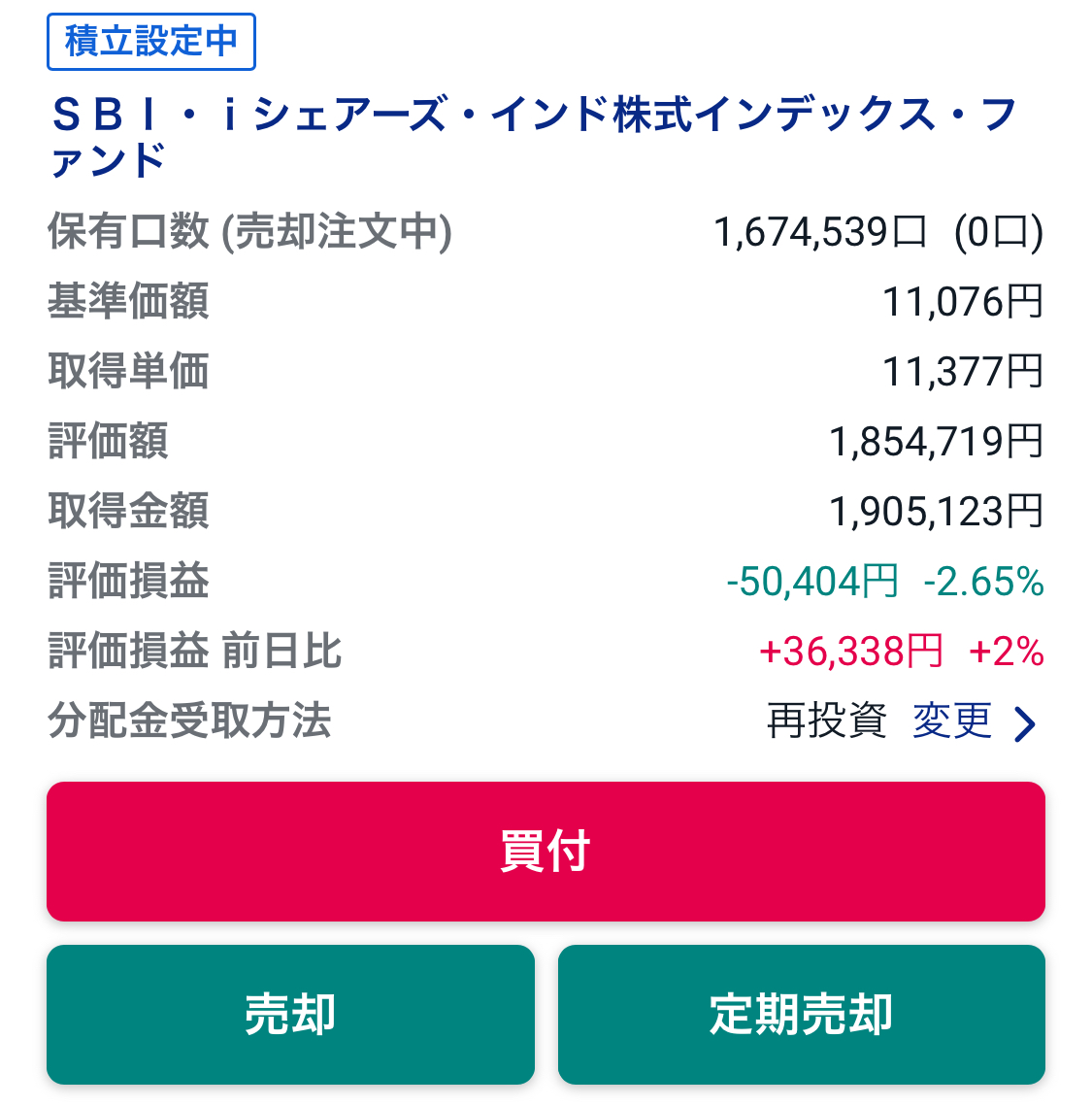This screenshot has width=1092, height=1106.
Task: Click the chevron arrow next to 変更
Action: click(1024, 723)
